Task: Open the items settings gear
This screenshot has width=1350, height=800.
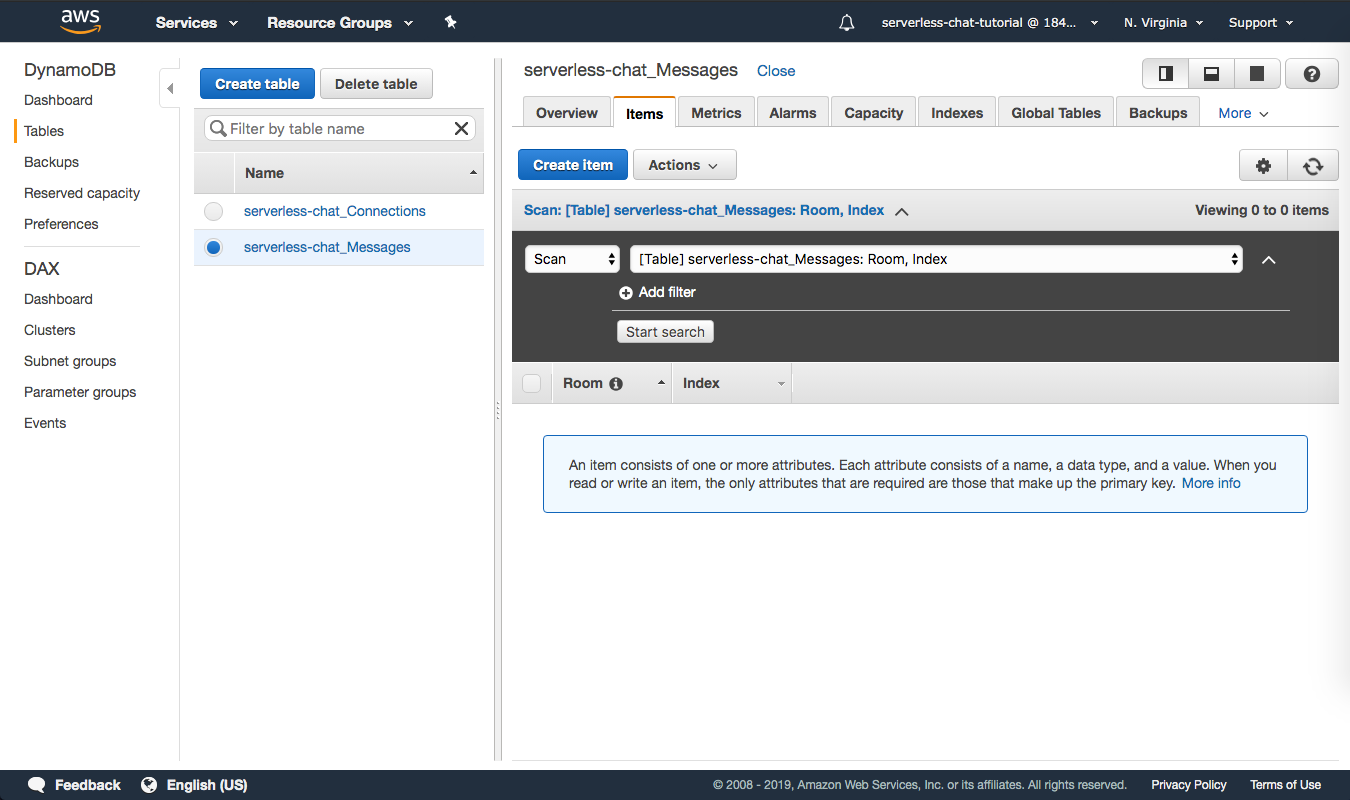Action: click(1263, 166)
